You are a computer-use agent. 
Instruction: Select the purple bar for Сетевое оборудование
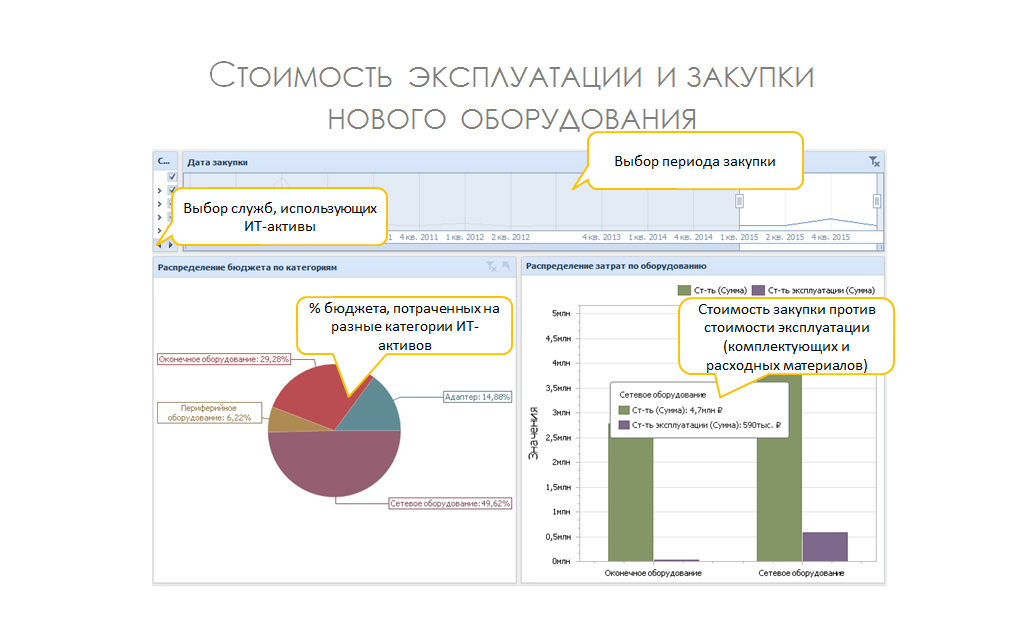click(x=825, y=547)
